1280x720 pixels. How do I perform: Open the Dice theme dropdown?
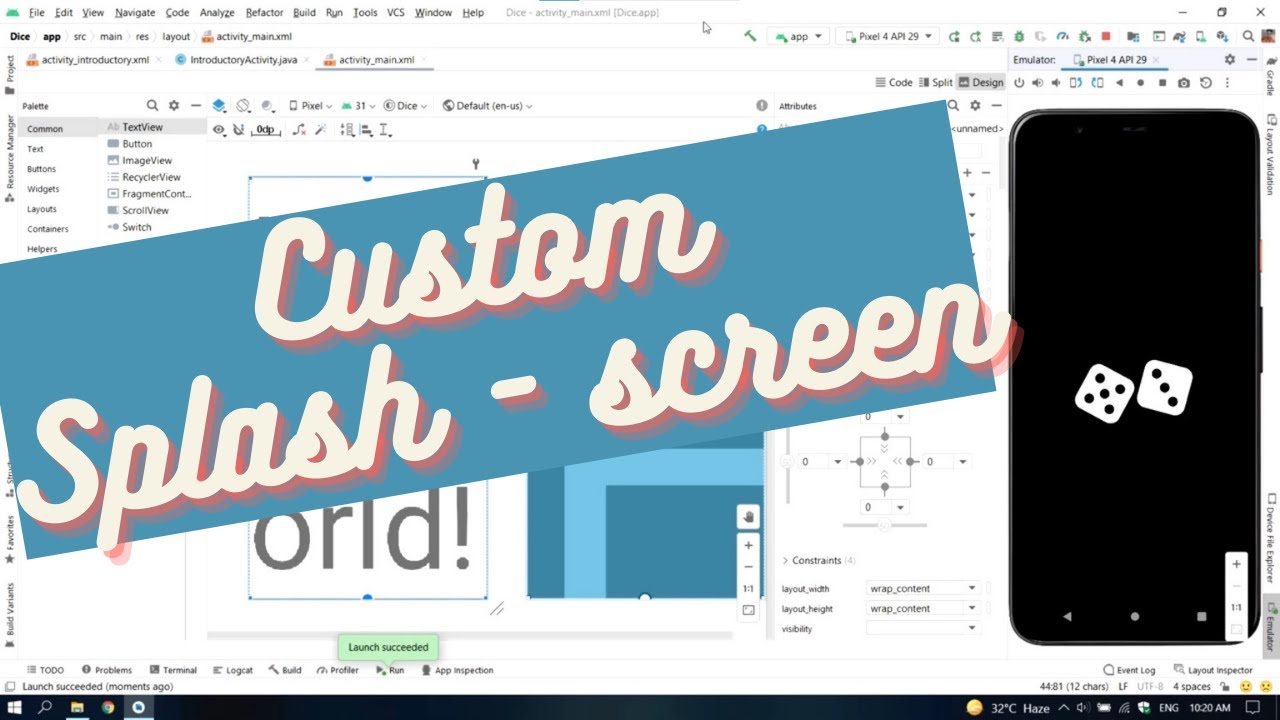point(406,105)
